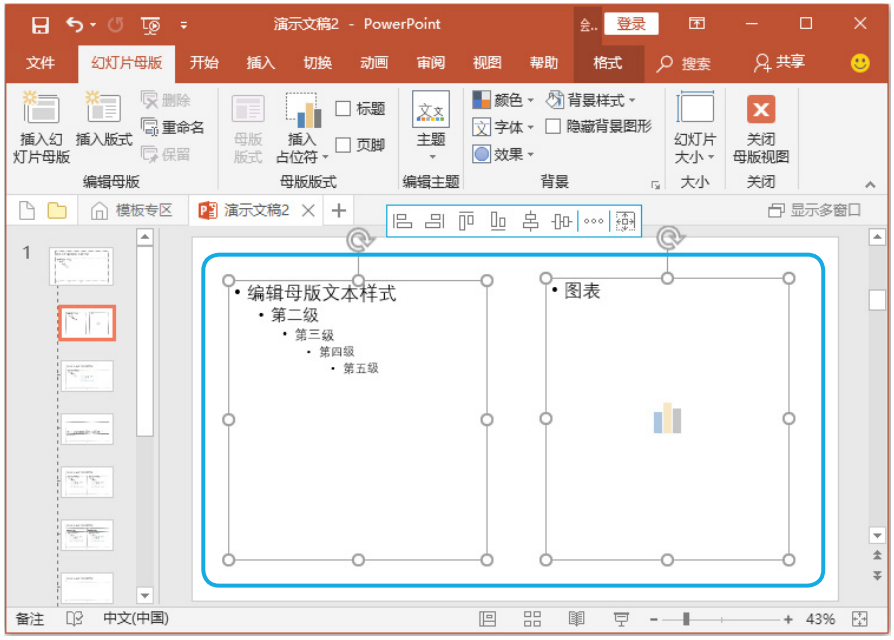Align middle vertically icon in floating toolbar
Viewport: 894px width, 640px height.
point(562,221)
